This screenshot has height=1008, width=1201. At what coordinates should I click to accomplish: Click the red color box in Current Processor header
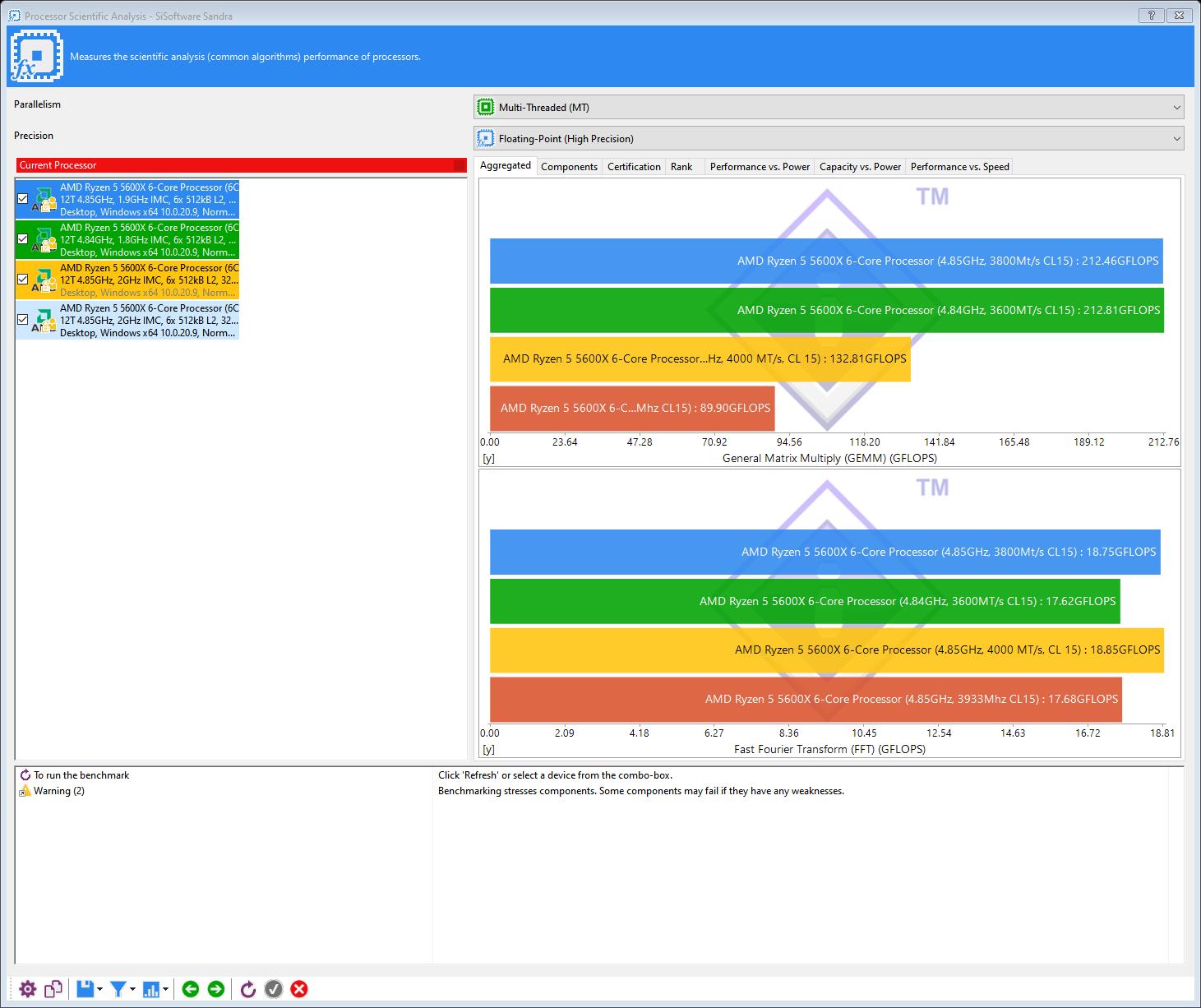460,165
